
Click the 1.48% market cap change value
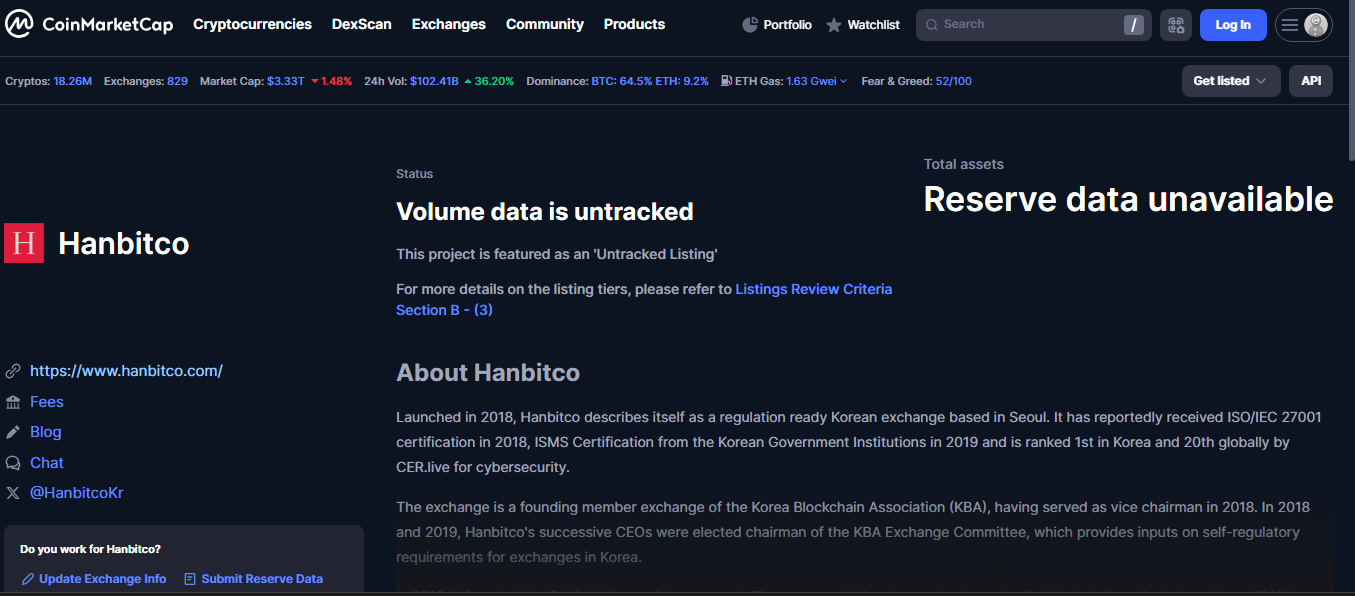click(336, 81)
